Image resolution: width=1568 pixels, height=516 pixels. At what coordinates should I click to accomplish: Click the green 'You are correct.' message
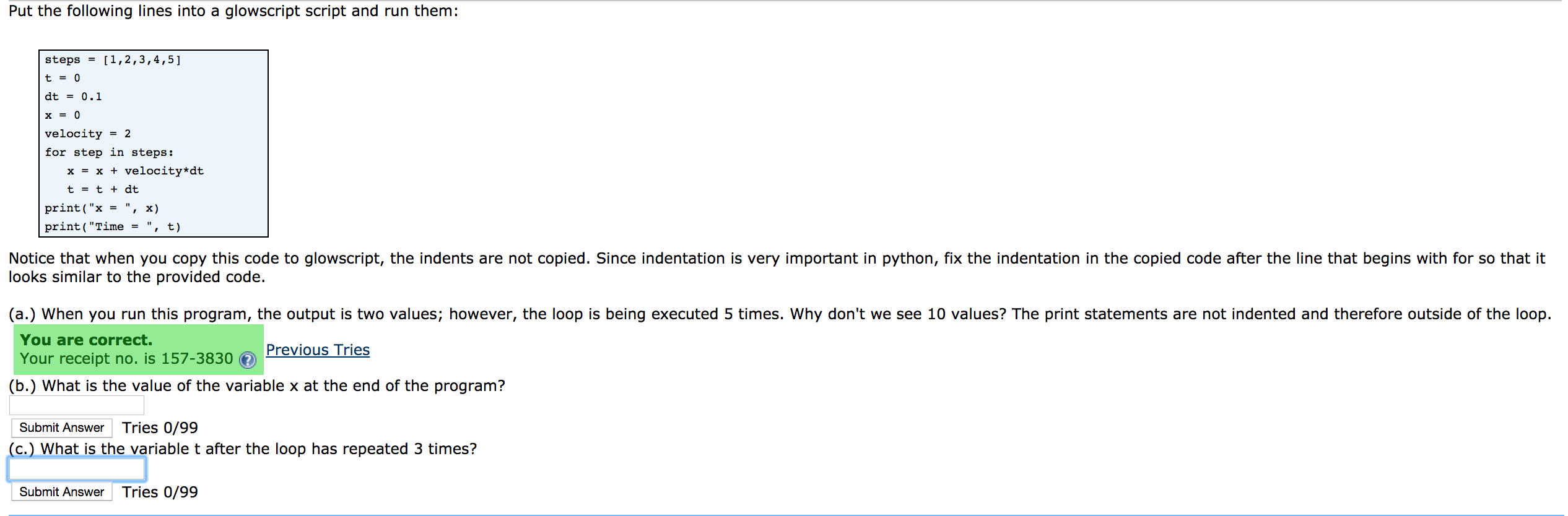pyautogui.click(x=86, y=340)
